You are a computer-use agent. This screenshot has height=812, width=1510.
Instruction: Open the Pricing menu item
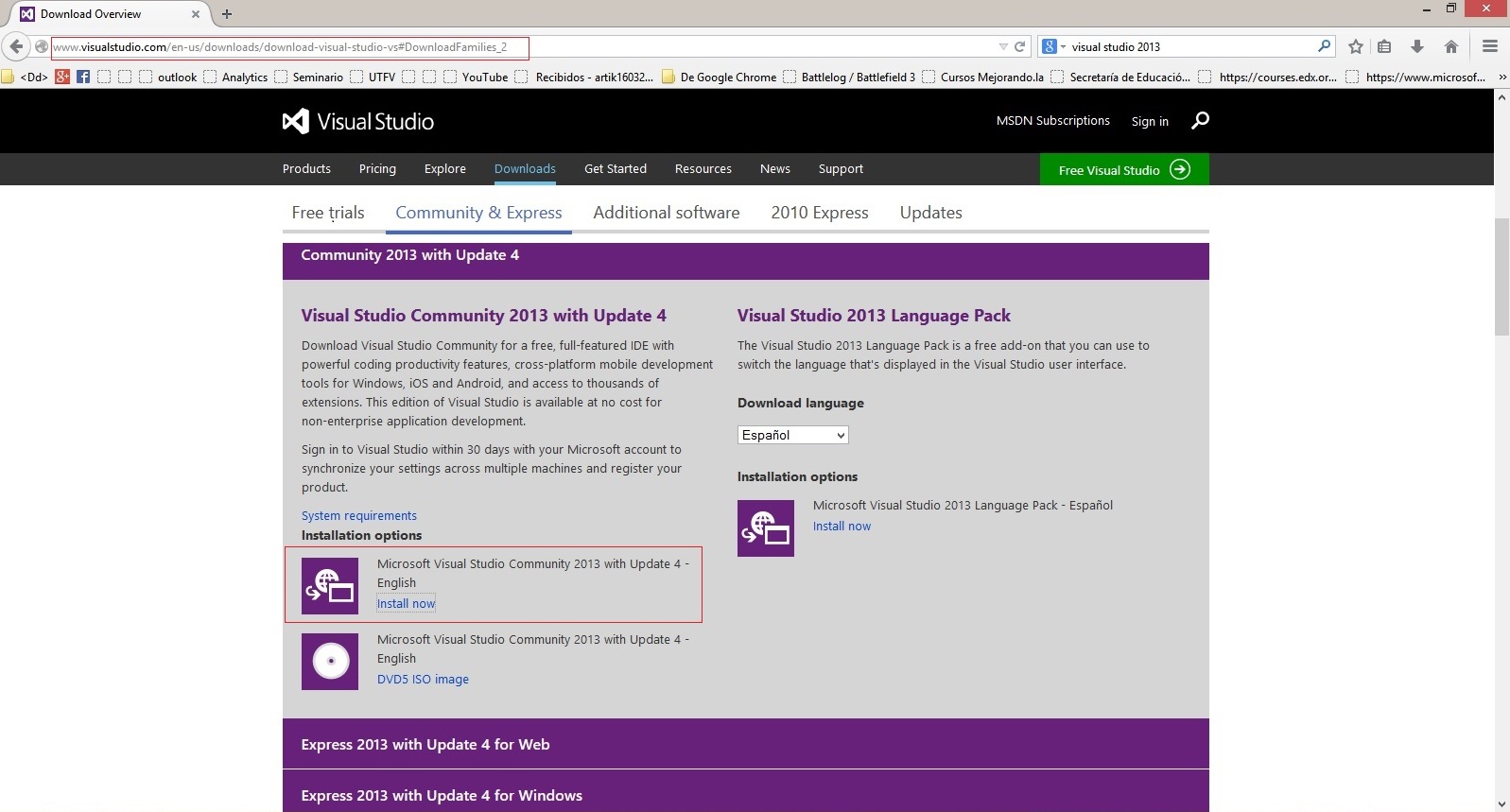click(377, 168)
